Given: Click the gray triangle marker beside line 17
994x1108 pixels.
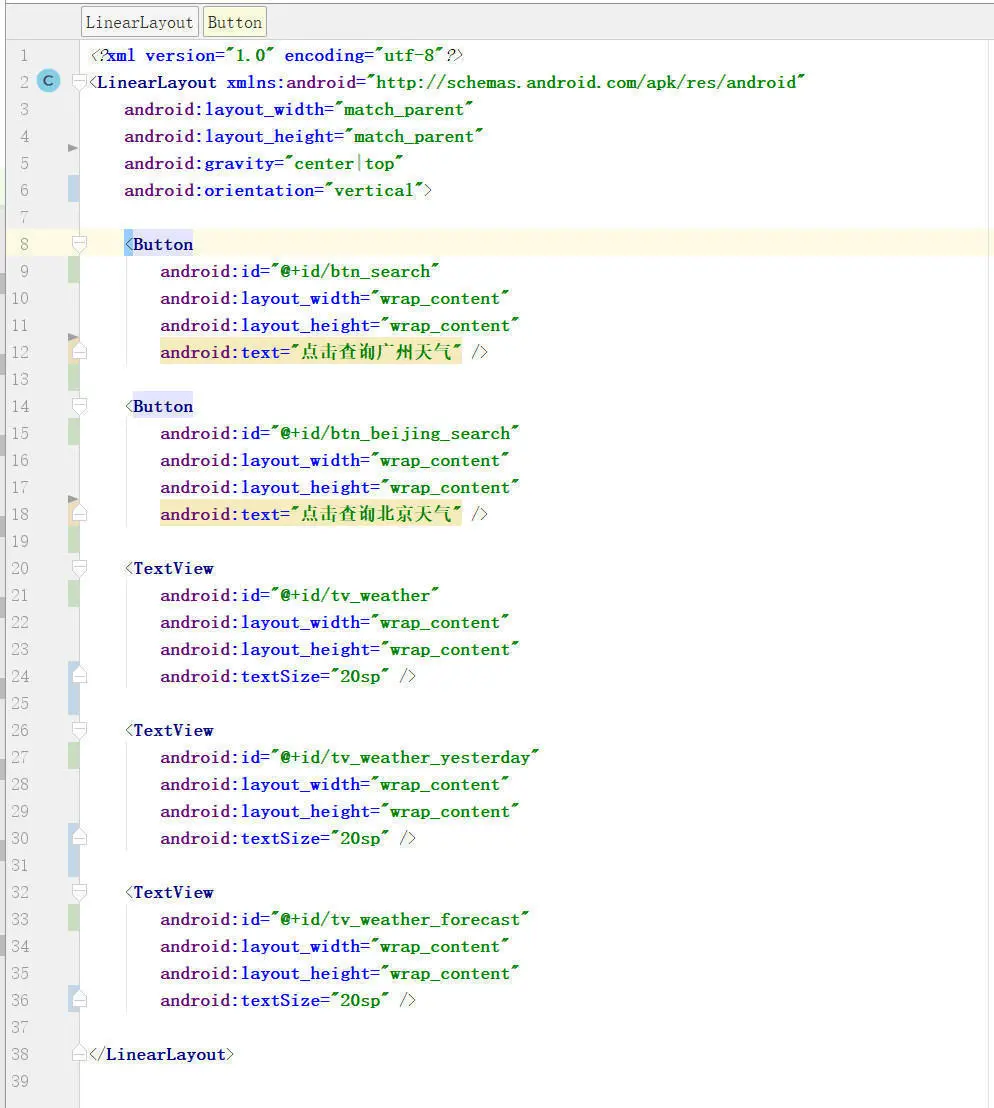Looking at the screenshot, I should (70, 500).
